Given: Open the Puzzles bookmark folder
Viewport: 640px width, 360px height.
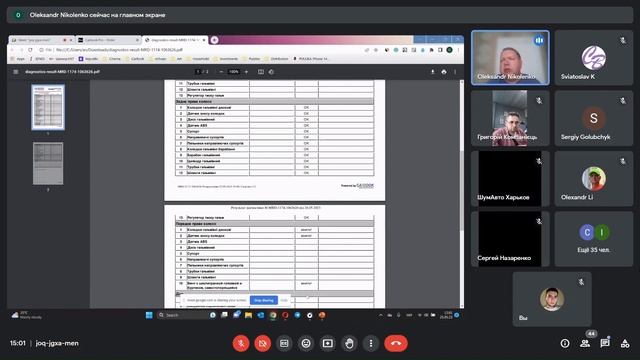Looking at the screenshot, I should tap(252, 59).
